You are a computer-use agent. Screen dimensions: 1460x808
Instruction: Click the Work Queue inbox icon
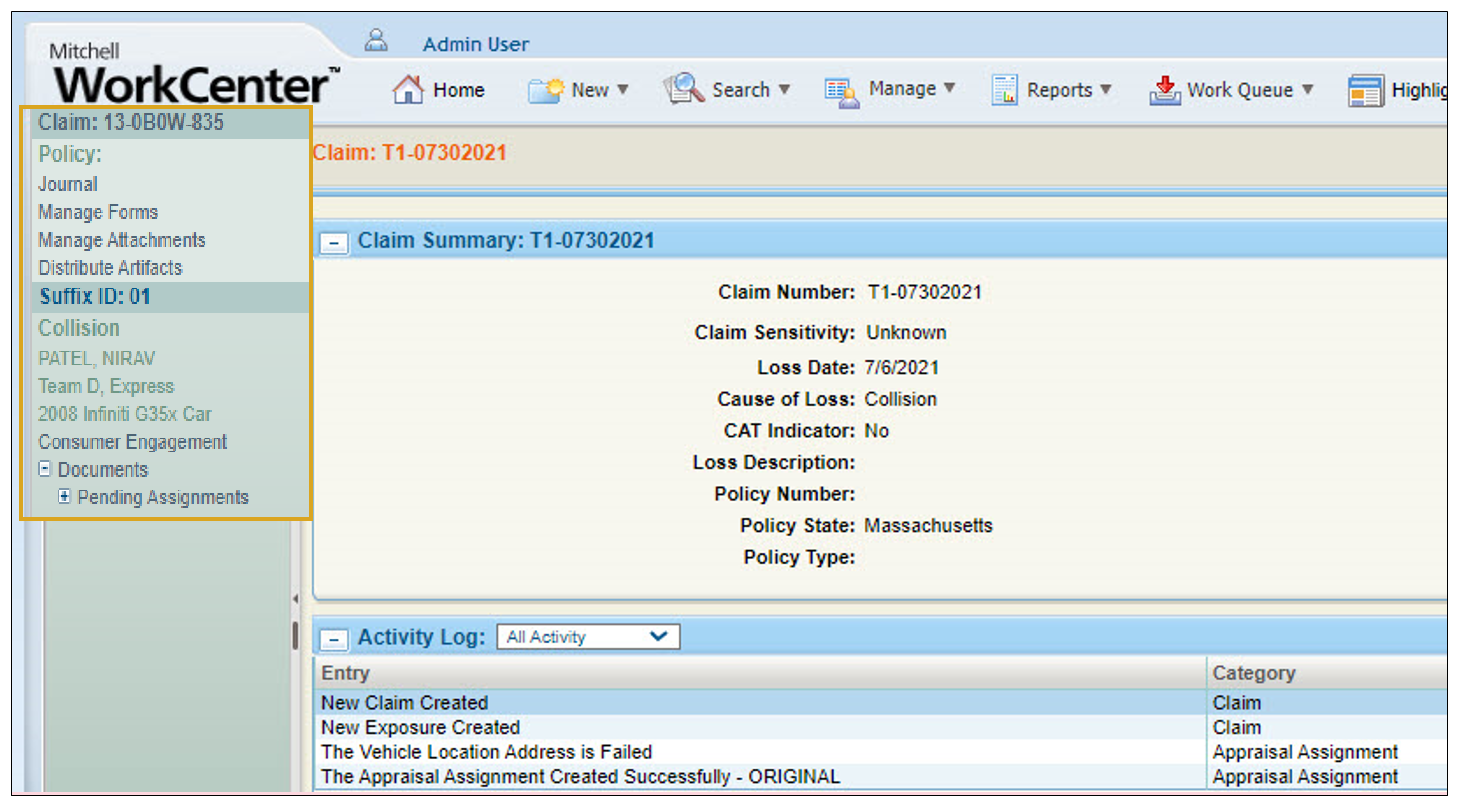click(x=1165, y=90)
